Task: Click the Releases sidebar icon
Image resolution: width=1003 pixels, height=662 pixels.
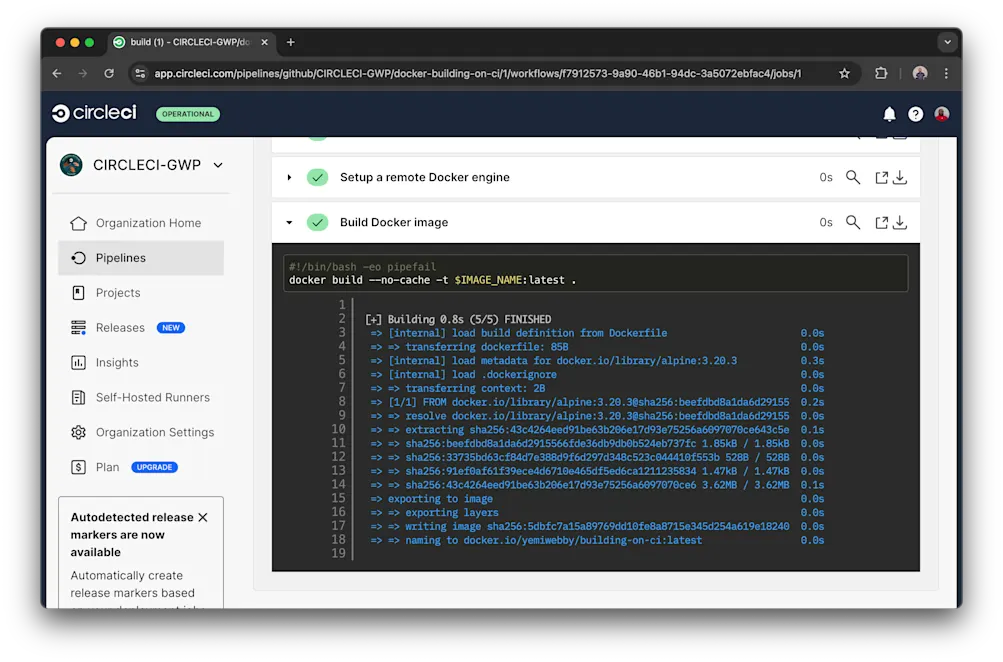Action: (78, 327)
